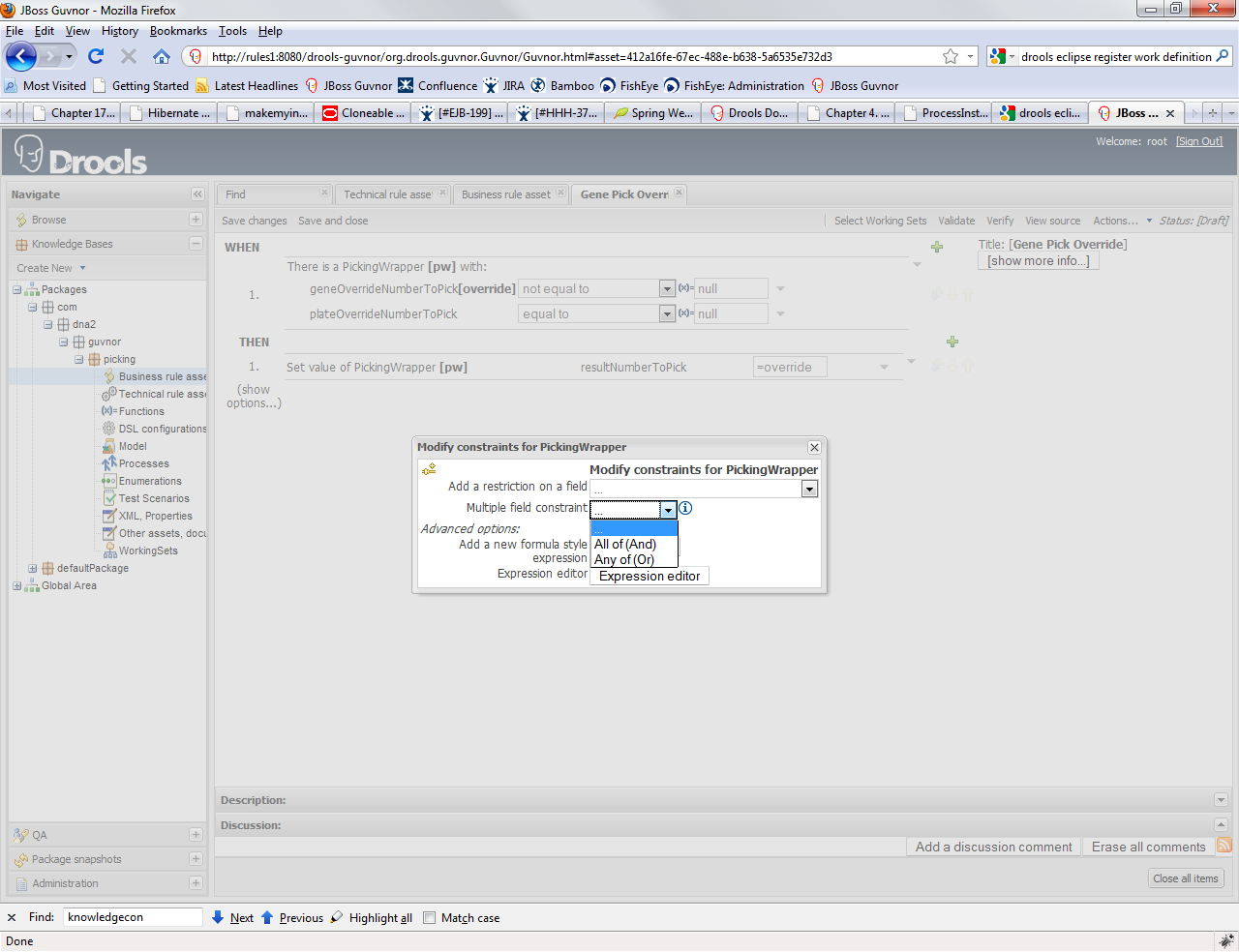Screen dimensions: 1239x952
Task: Select 'All of (And)' option
Action: [625, 544]
